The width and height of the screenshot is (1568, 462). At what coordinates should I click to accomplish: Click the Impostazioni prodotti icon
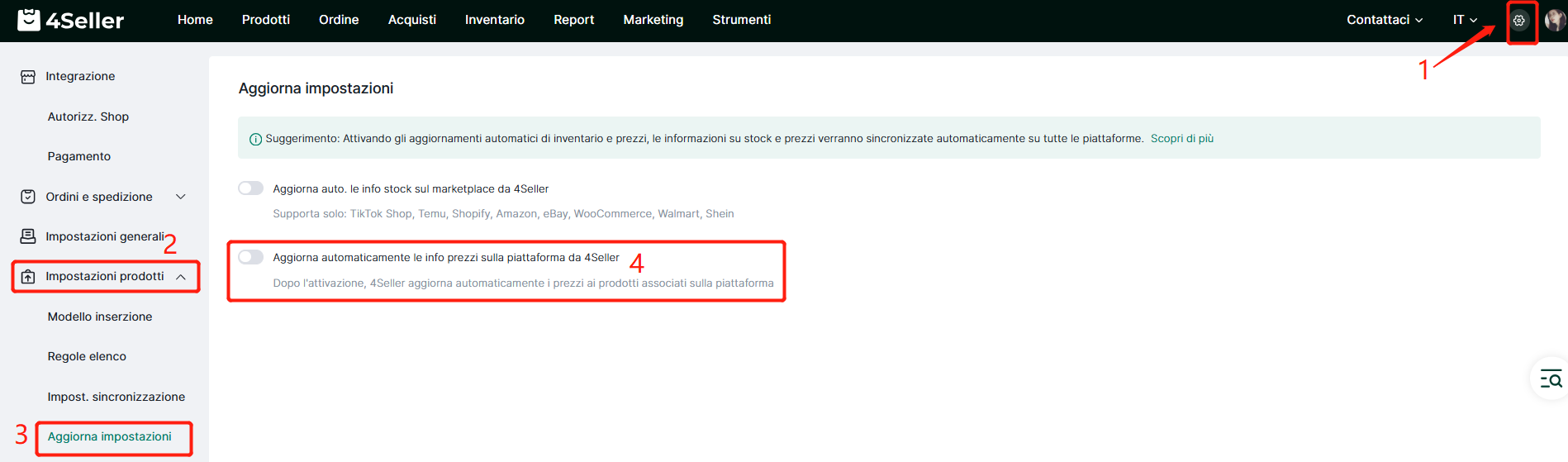(28, 277)
